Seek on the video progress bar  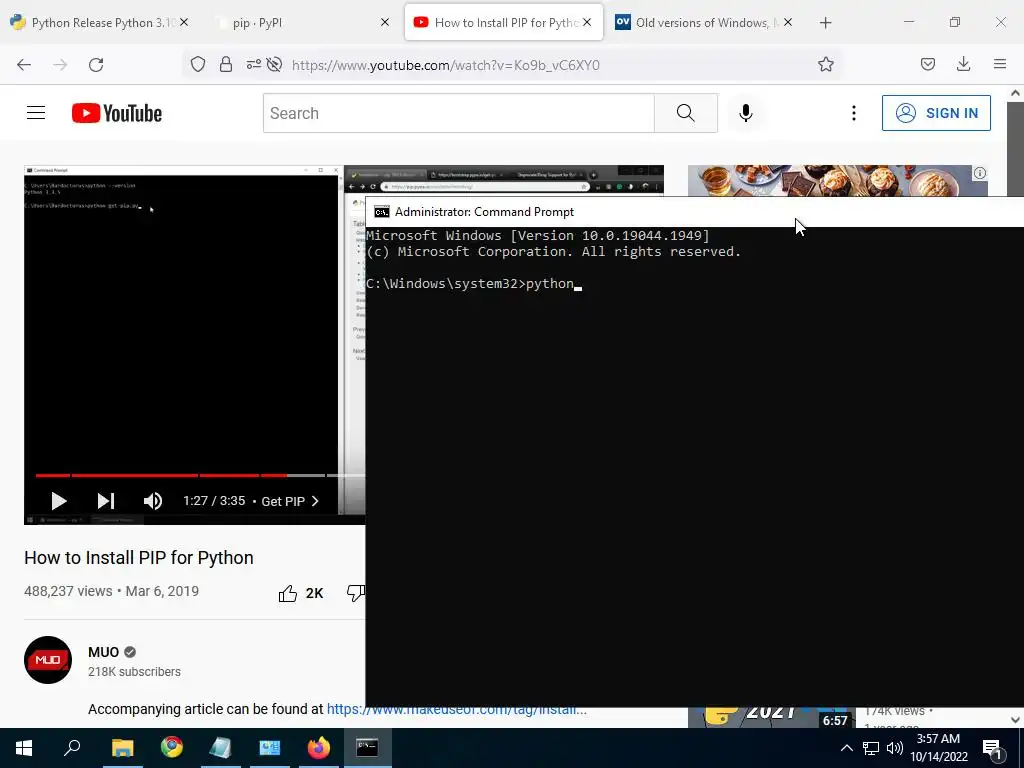point(200,475)
